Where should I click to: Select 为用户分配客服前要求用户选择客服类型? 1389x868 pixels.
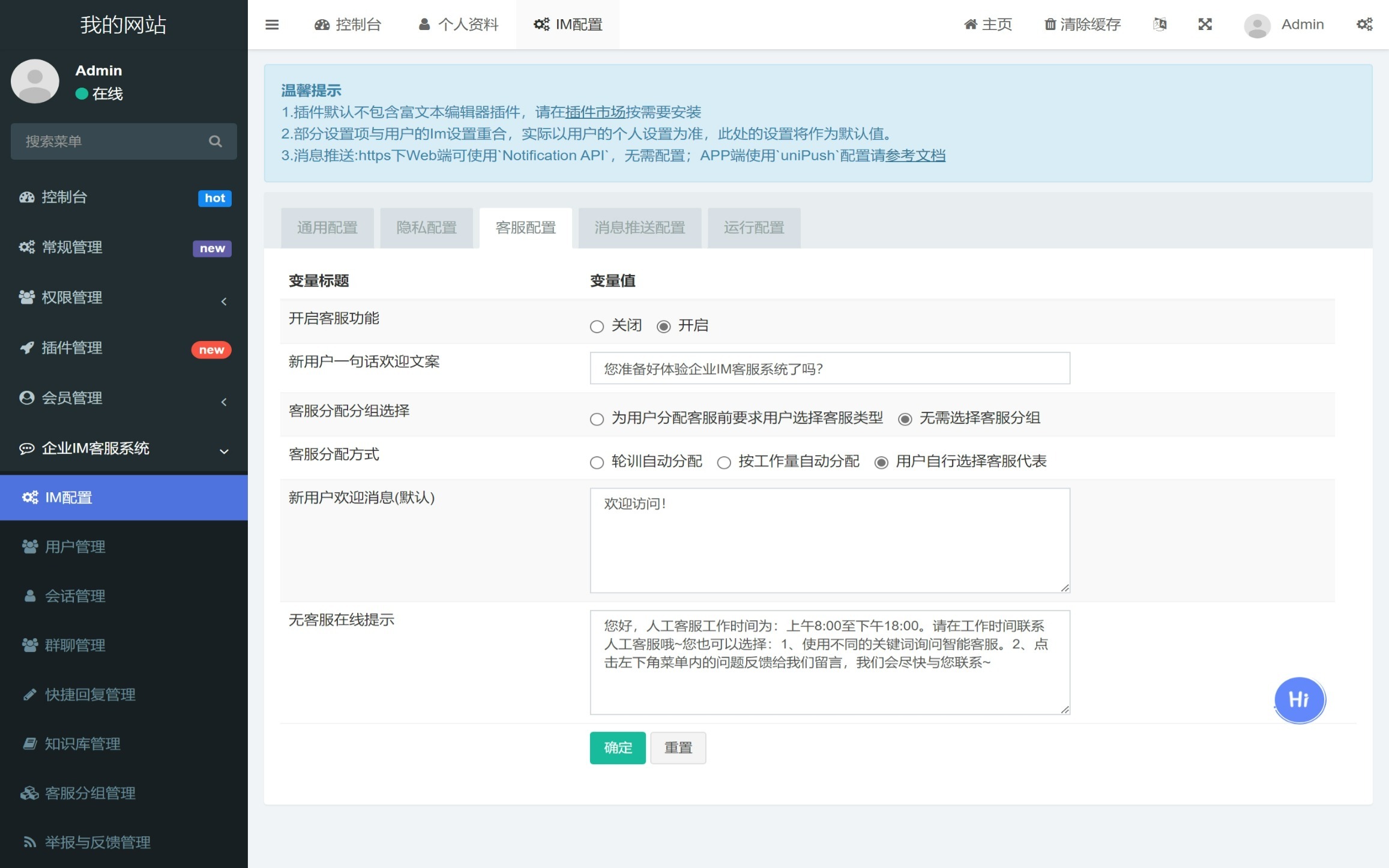click(x=596, y=418)
